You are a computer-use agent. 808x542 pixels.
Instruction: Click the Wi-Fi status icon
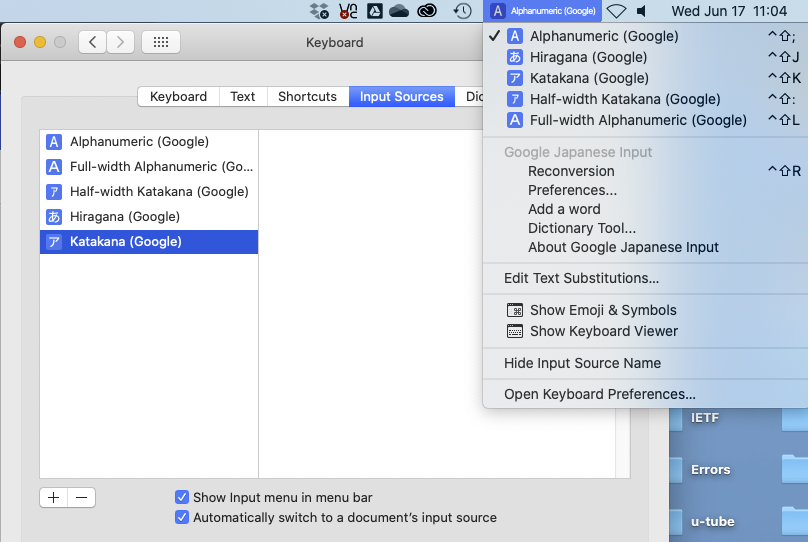616,11
